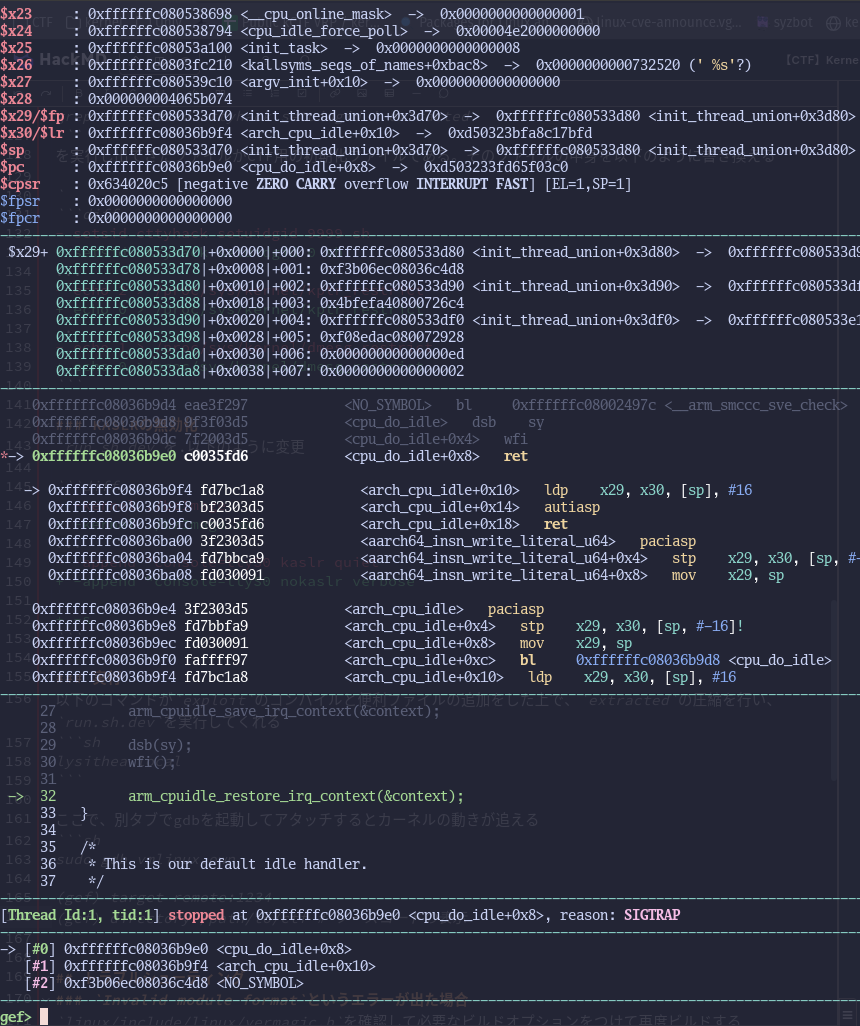Click the <kallsyms_seqs_of_names+0xbac8> symbol
The width and height of the screenshot is (860, 1026).
click(364, 65)
